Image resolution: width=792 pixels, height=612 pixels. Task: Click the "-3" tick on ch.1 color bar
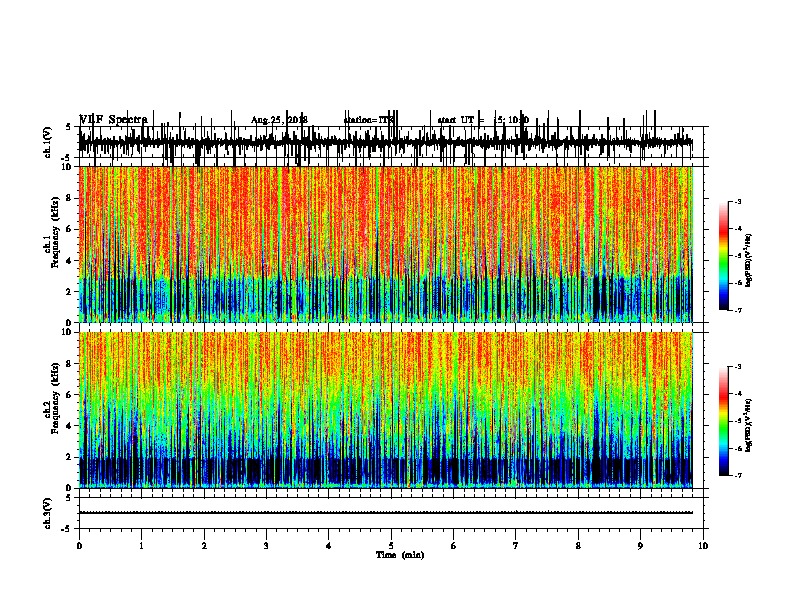tap(738, 202)
